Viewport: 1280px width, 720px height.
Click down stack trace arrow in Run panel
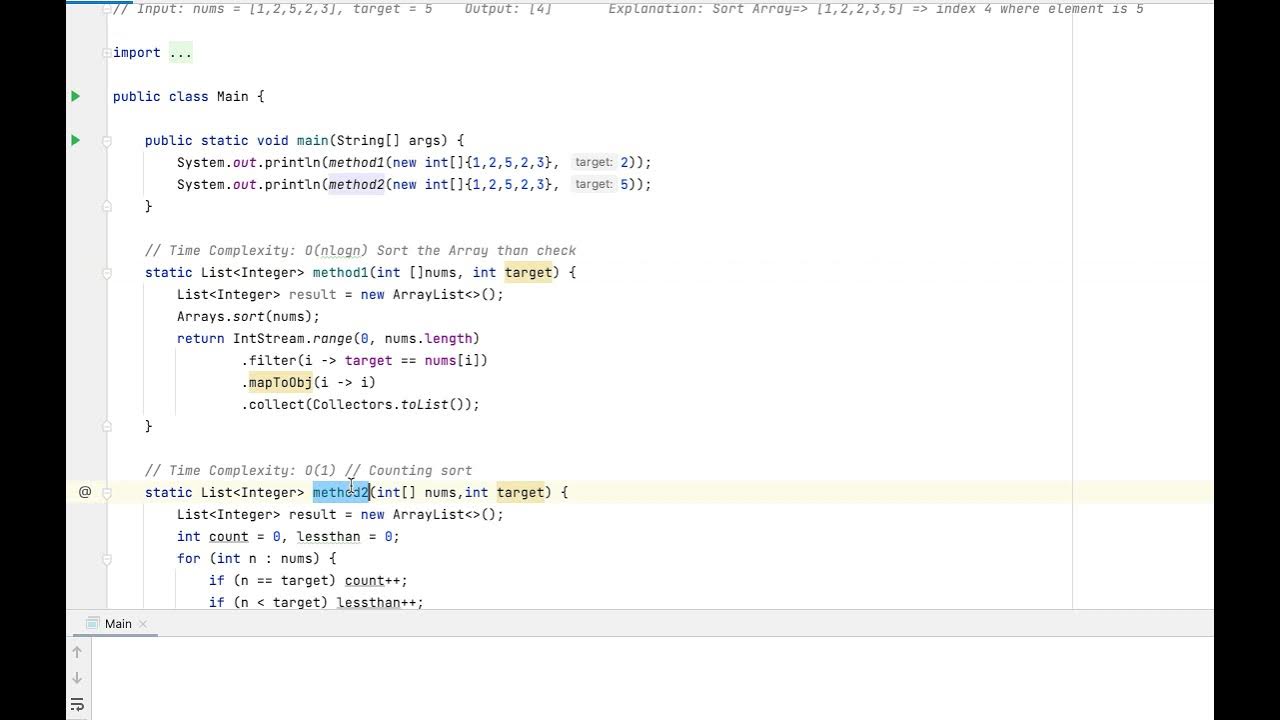point(77,678)
